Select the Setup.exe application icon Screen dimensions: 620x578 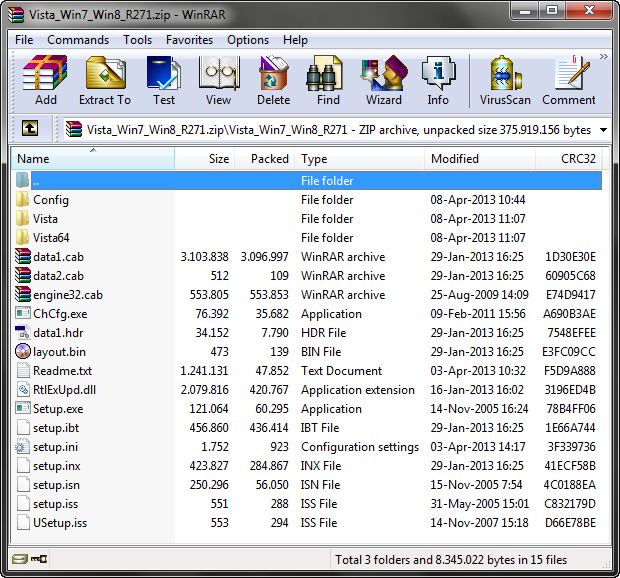pyautogui.click(x=23, y=408)
